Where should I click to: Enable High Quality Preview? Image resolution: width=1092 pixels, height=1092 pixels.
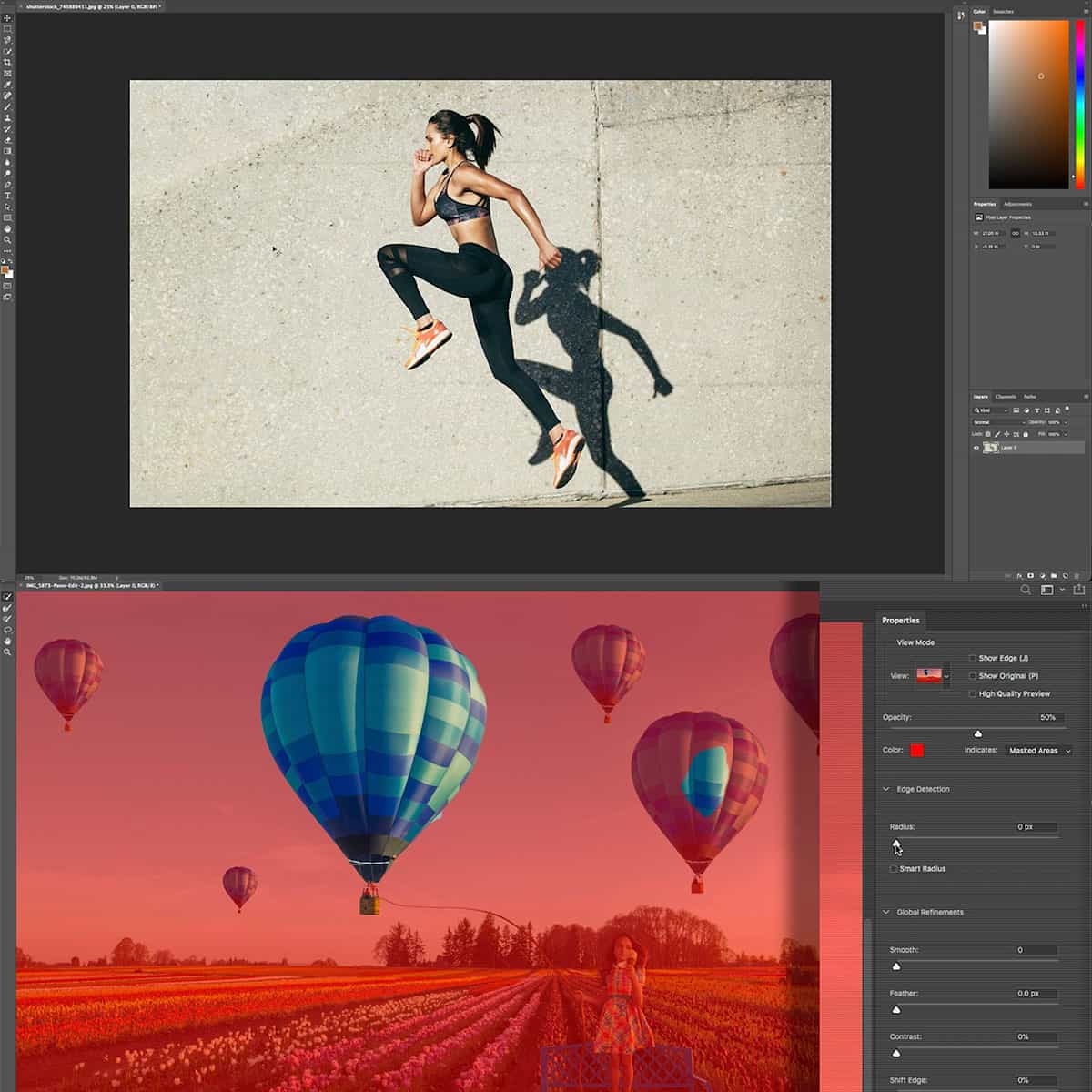click(x=973, y=693)
